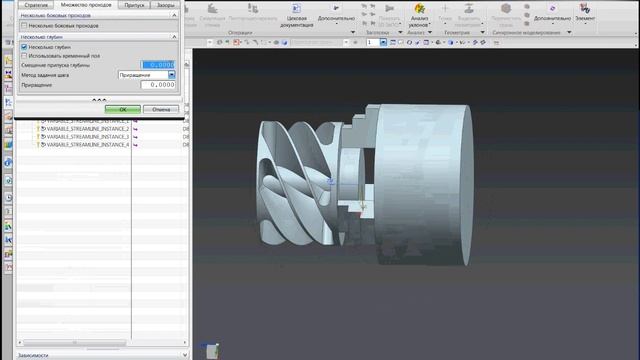
Task: Enable Использовать временный поз checkbox
Action: (24, 56)
